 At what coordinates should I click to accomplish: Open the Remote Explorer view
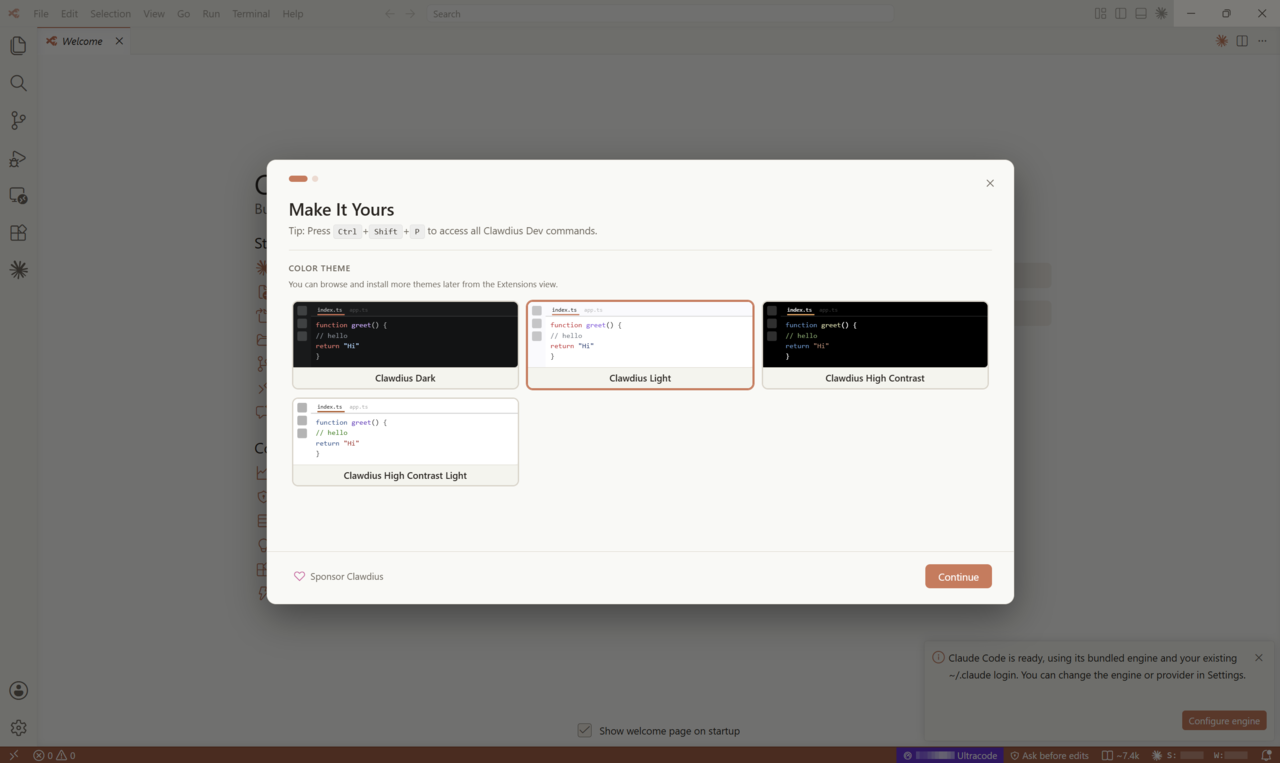18,195
